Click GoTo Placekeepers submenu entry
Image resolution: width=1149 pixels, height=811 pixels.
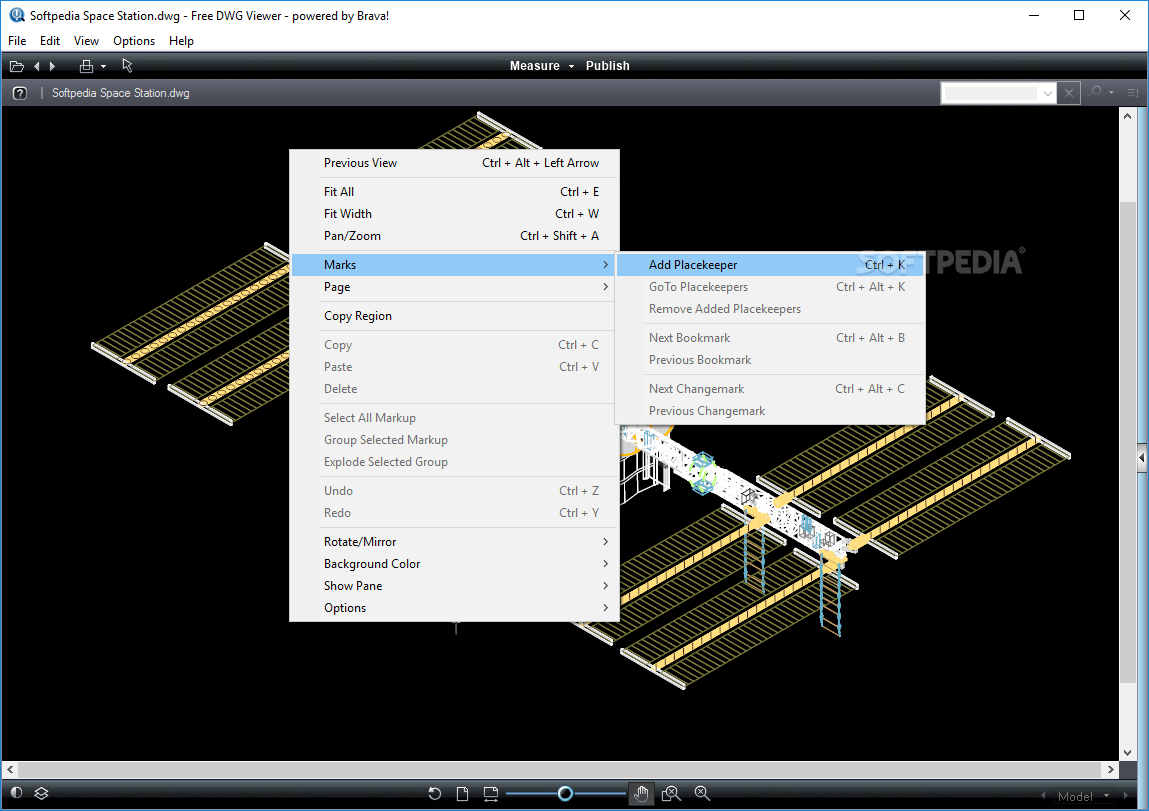(769, 286)
